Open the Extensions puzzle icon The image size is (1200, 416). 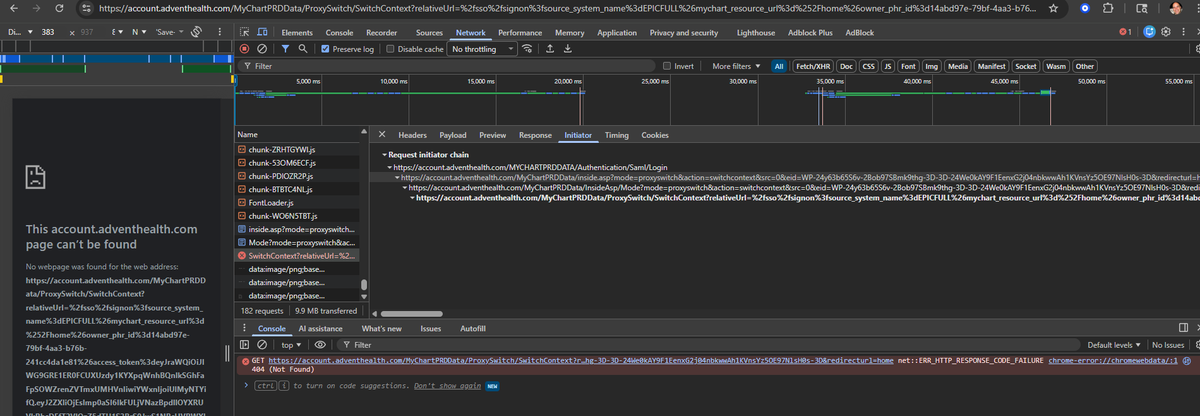pyautogui.click(x=1110, y=8)
